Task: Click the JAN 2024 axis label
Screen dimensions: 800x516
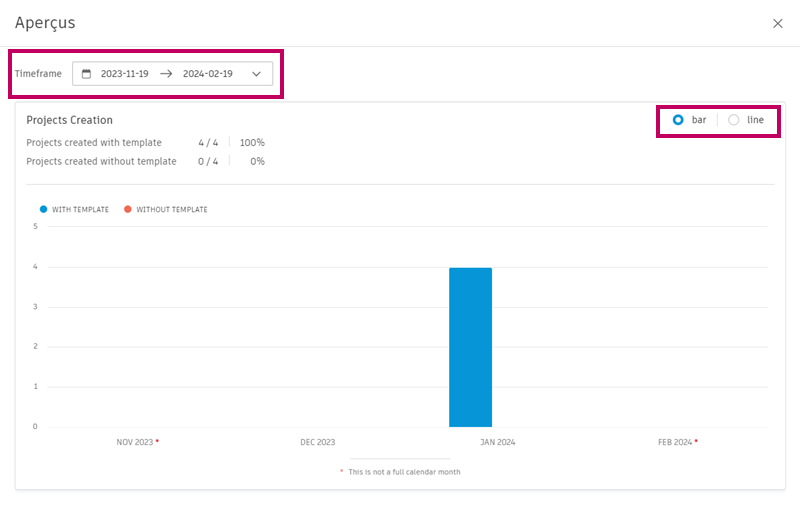Action: pos(497,442)
